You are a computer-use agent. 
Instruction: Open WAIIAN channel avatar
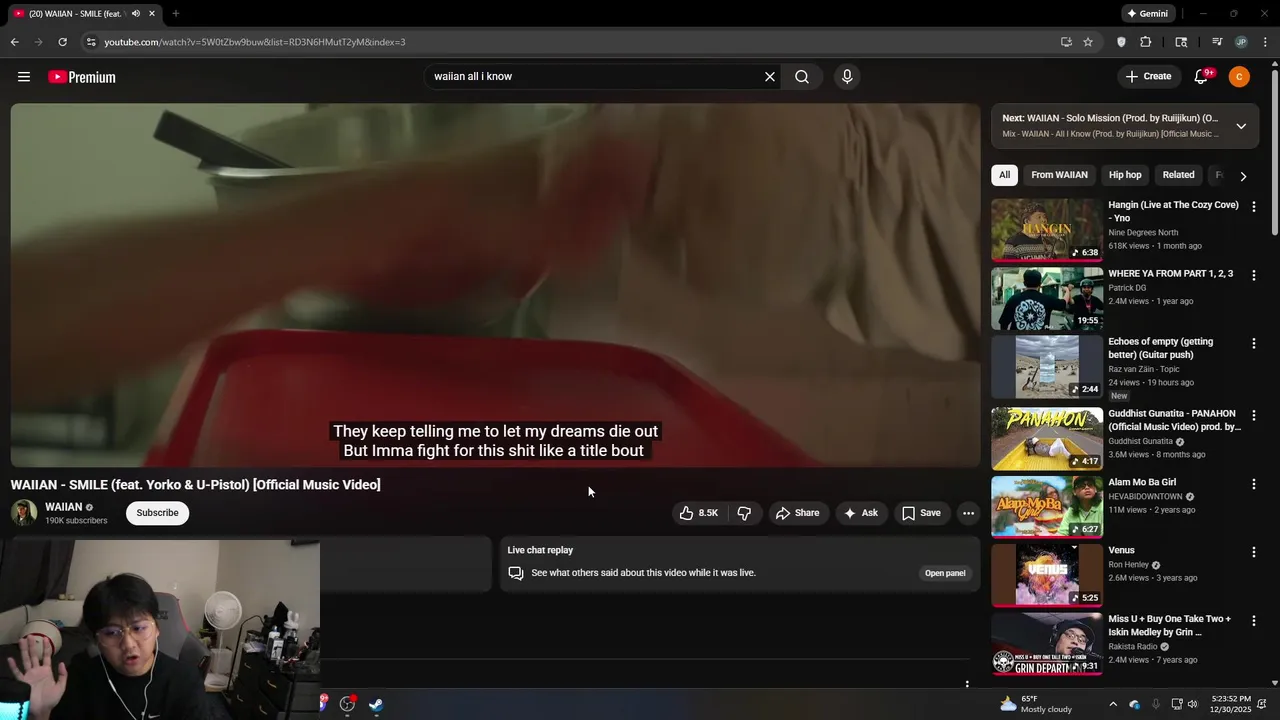click(x=24, y=513)
